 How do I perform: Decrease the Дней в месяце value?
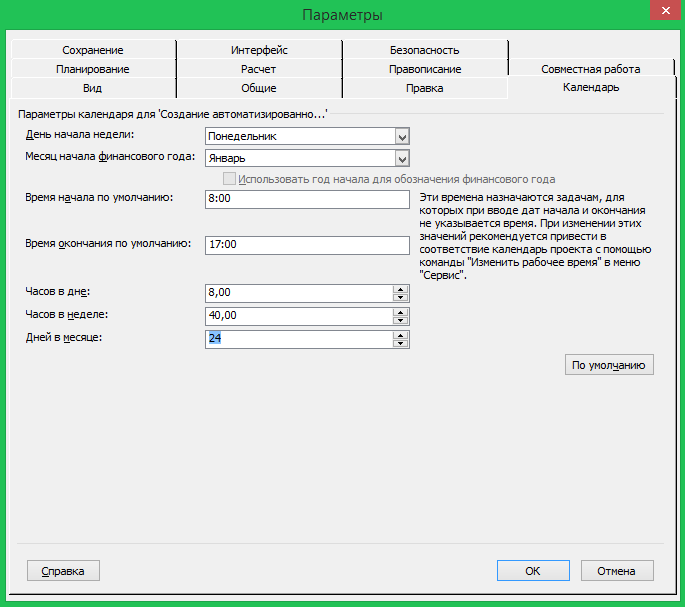401,344
